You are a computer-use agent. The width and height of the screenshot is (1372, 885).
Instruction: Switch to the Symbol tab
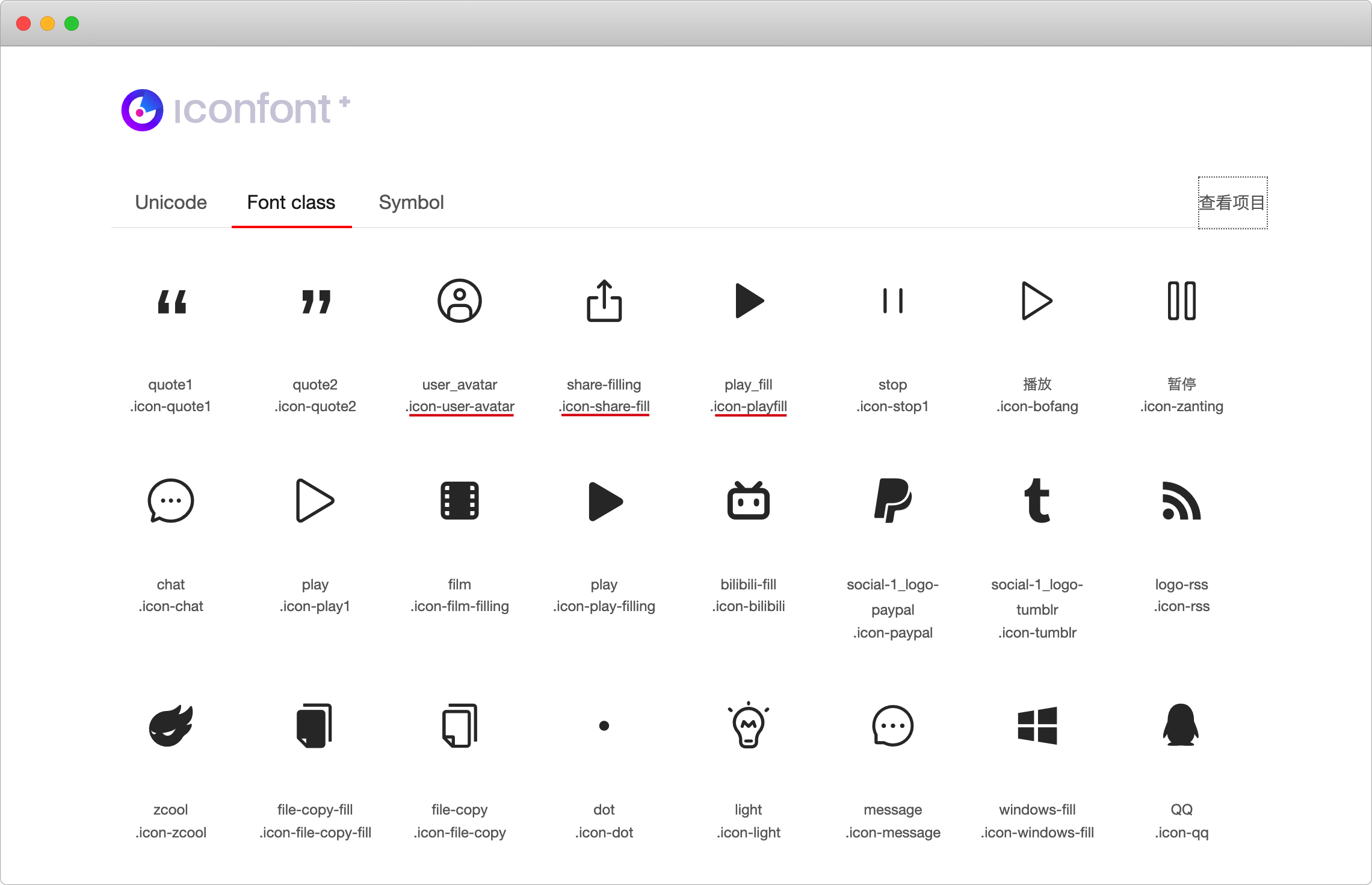tap(412, 202)
